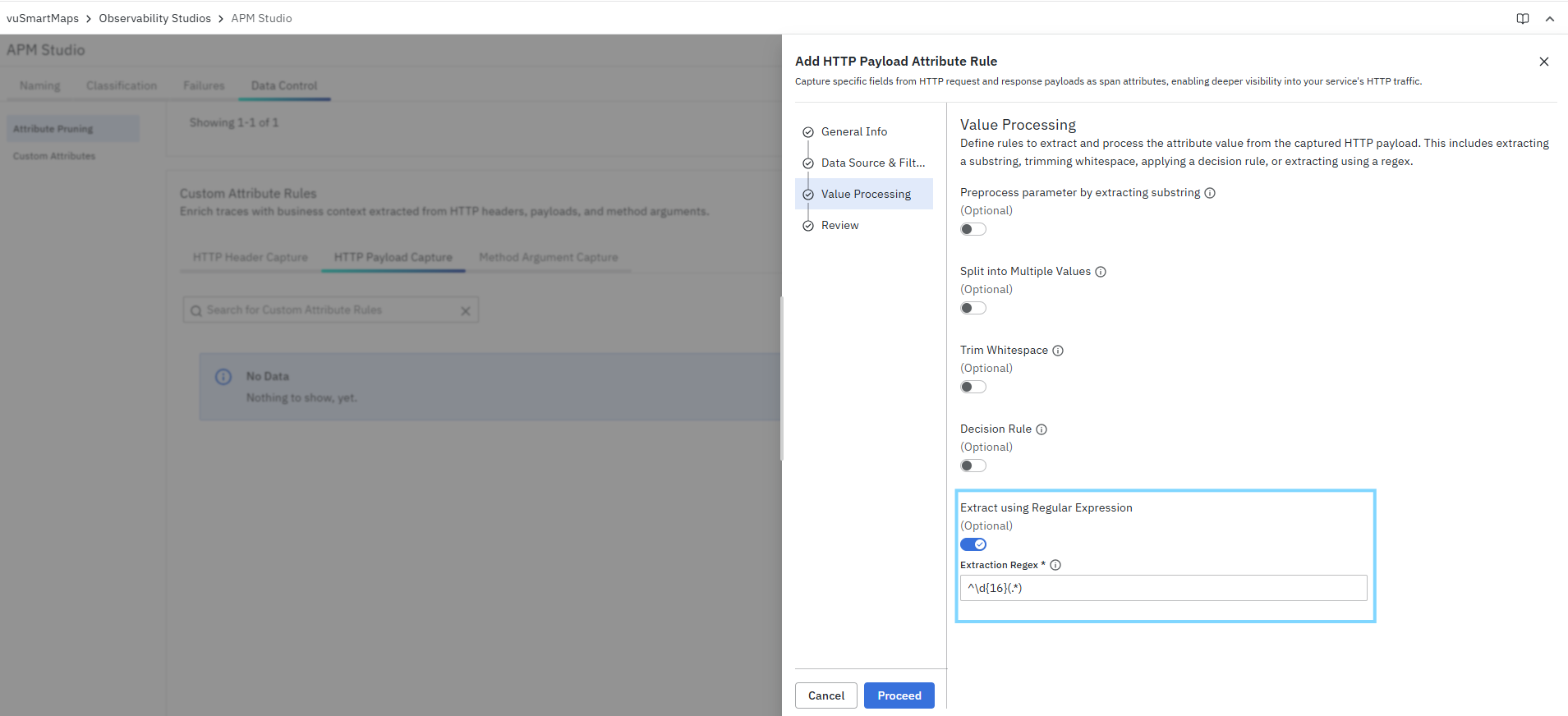1568x716 pixels.
Task: Click the vertical scrollbar beside the panel
Action: (x=781, y=378)
